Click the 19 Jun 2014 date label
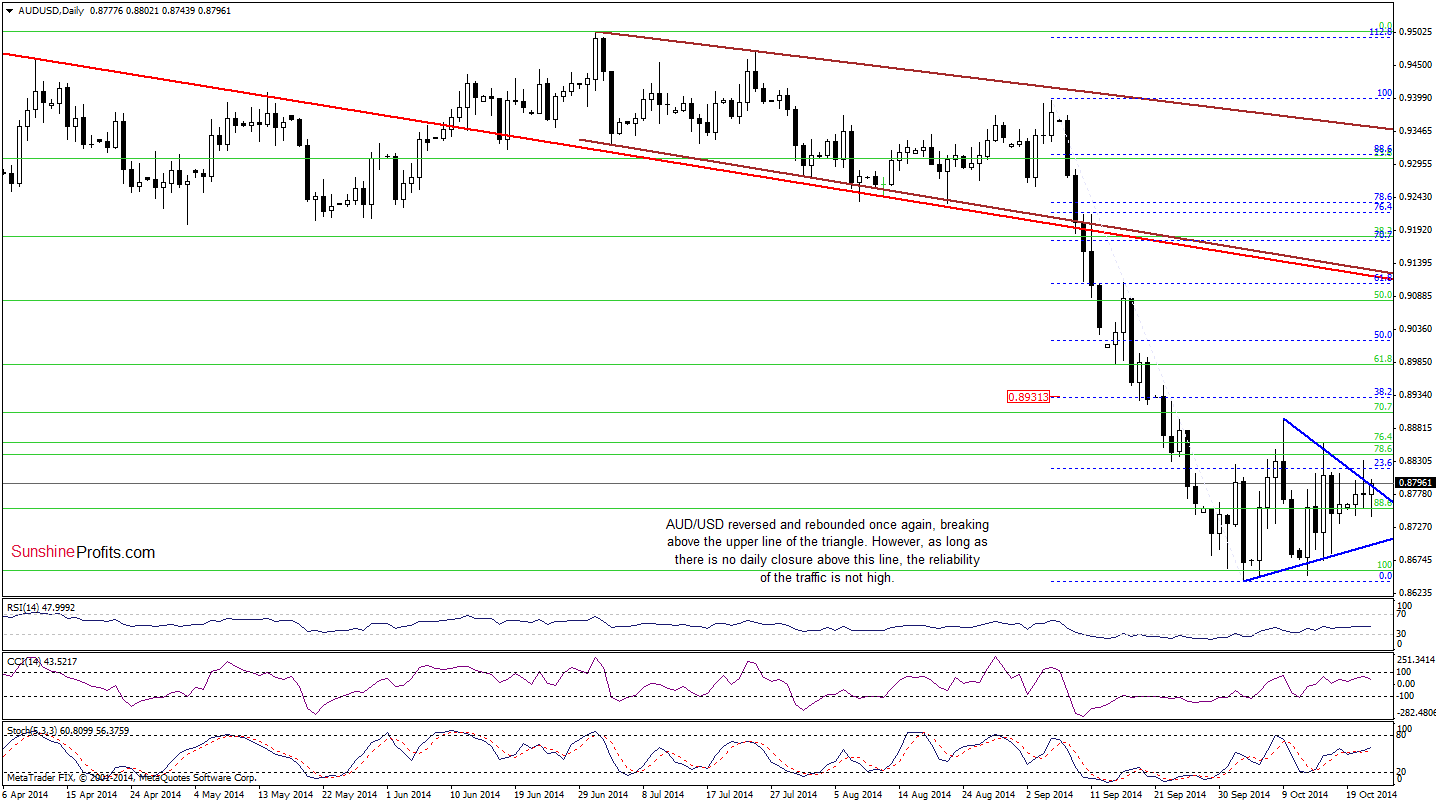The image size is (1436, 803). (540, 794)
